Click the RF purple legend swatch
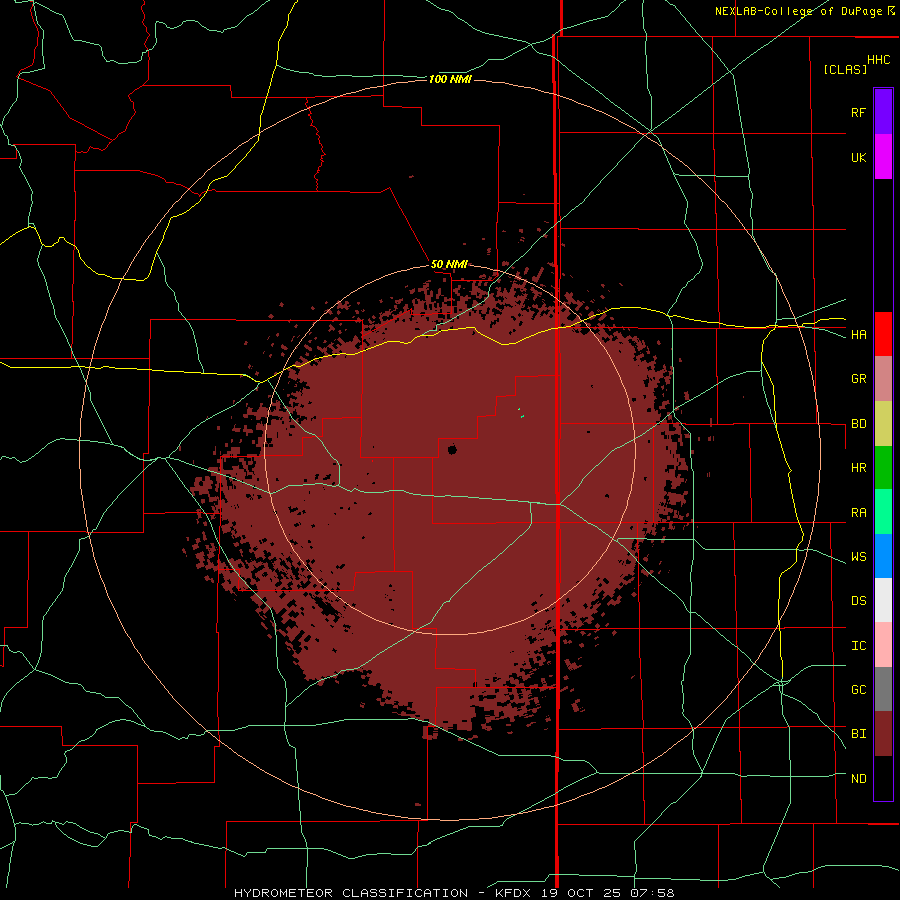900x900 pixels. 883,111
